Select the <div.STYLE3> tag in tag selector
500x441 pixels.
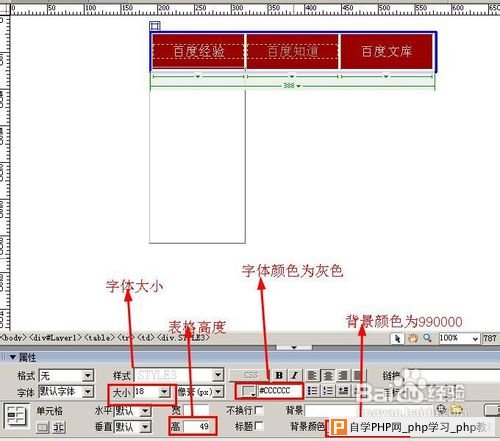183,338
